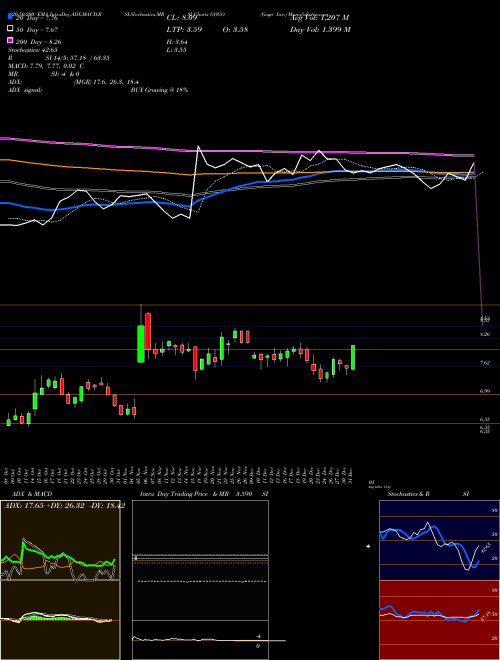Click the 'BUY Growing @ 18%' ADX signal
The height and width of the screenshot is (660, 500).
tap(159, 90)
